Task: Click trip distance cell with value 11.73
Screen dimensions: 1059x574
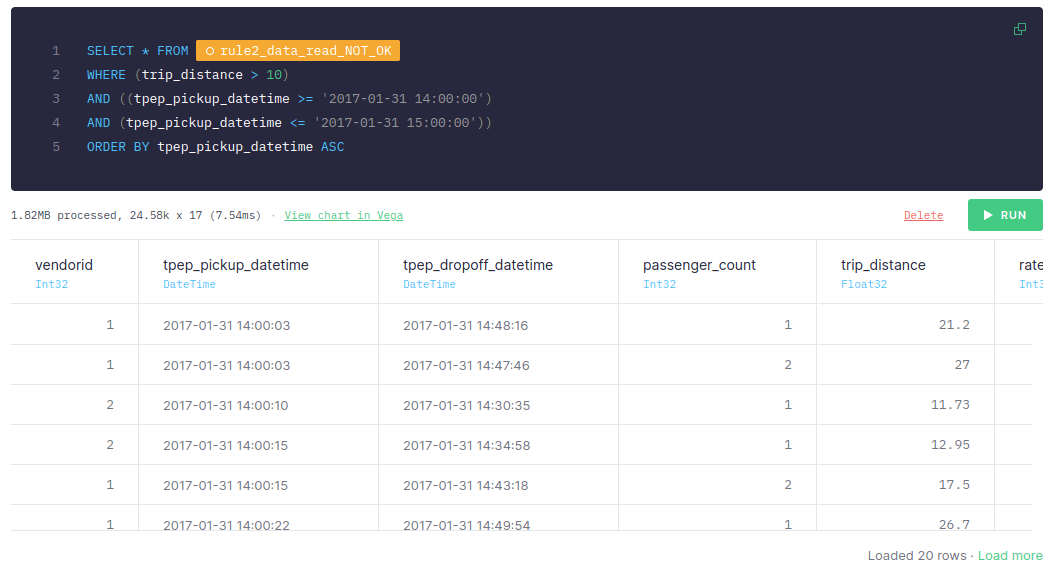Action: click(x=950, y=405)
